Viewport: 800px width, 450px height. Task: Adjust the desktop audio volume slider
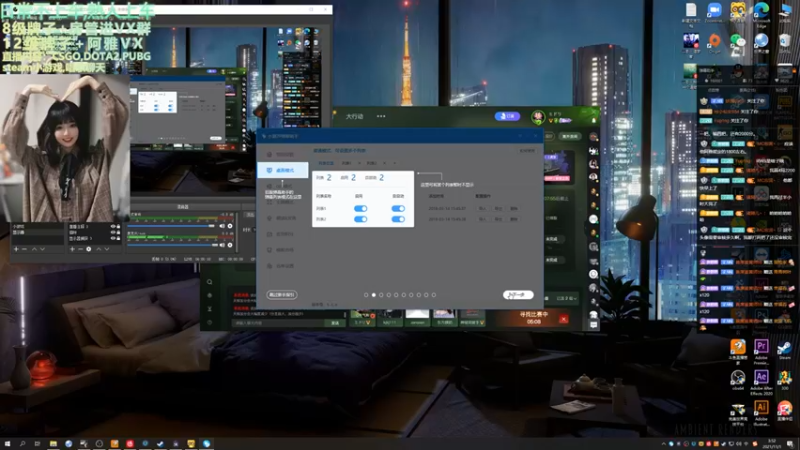coord(172,226)
